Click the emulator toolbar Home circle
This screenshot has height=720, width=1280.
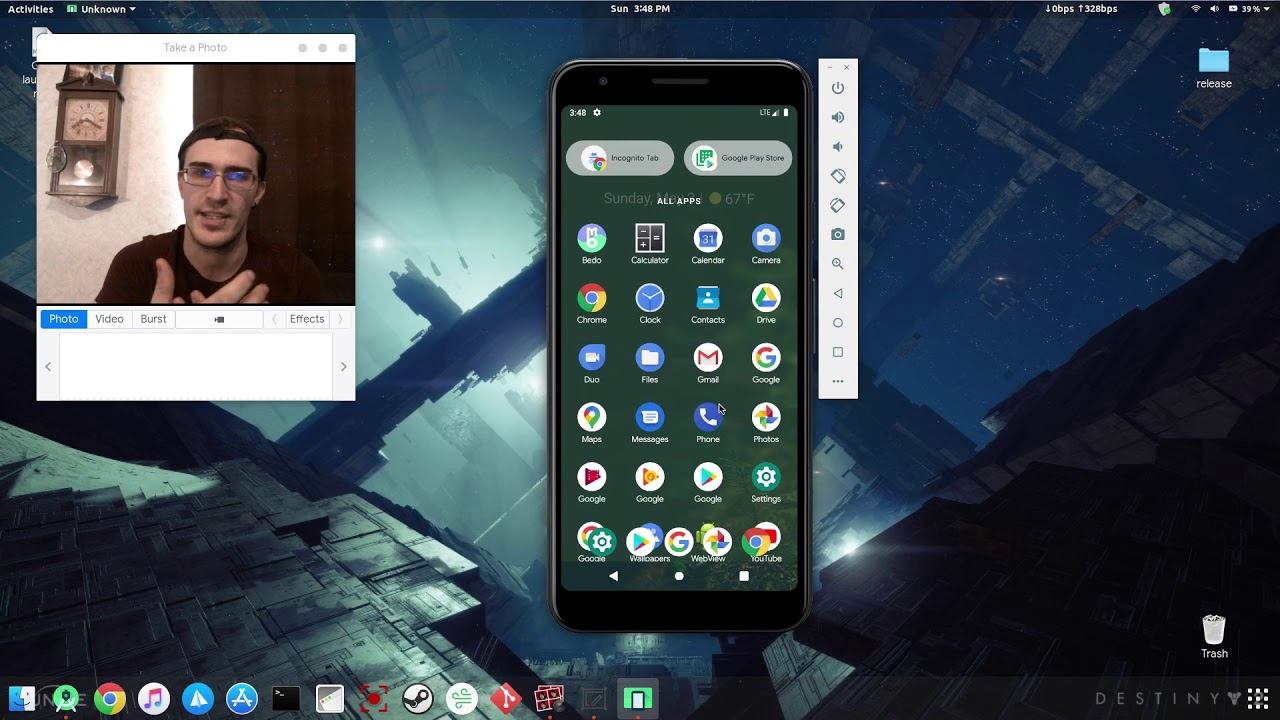coord(838,323)
